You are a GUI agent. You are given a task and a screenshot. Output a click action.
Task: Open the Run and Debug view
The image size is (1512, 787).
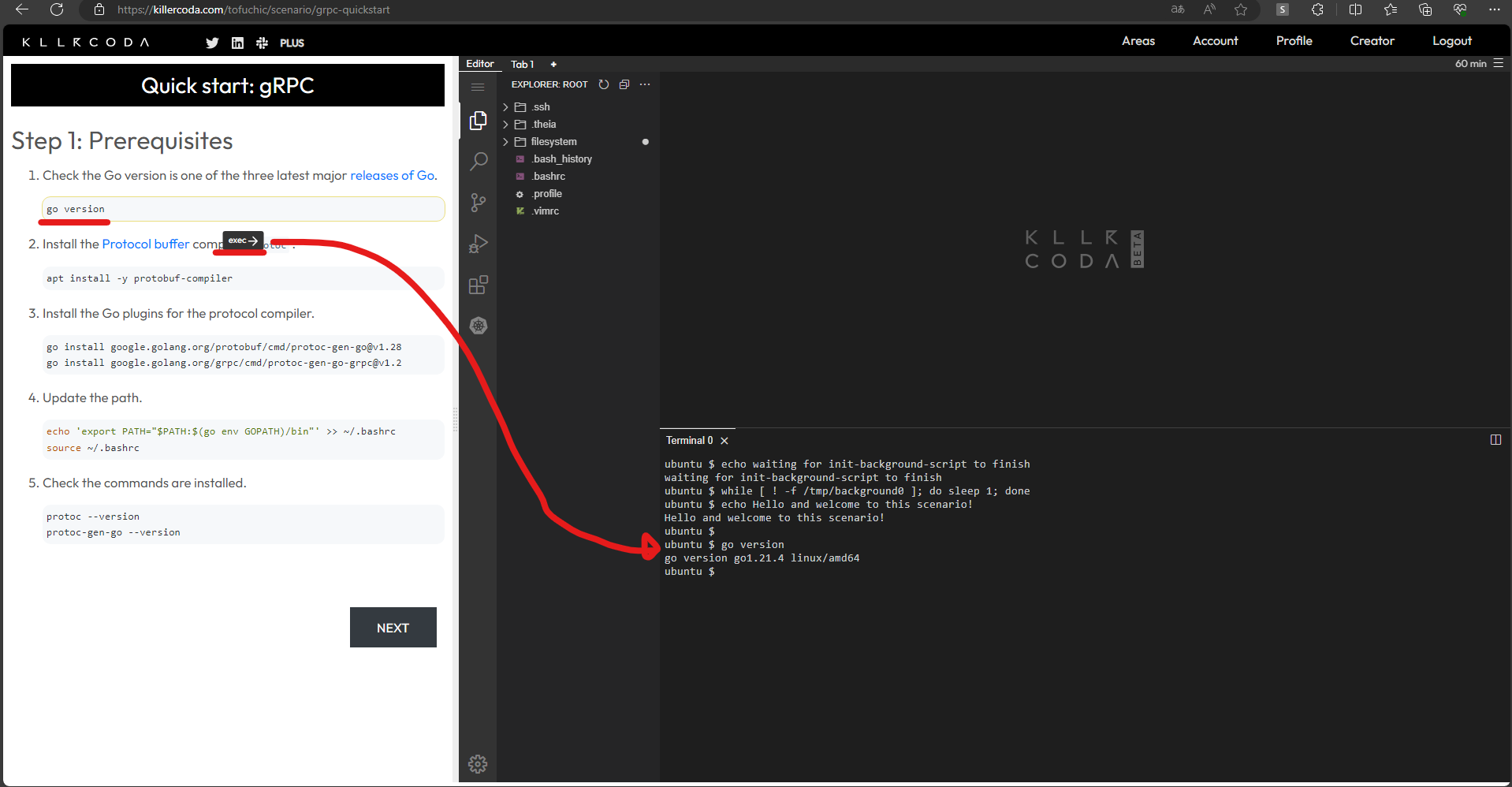click(478, 244)
